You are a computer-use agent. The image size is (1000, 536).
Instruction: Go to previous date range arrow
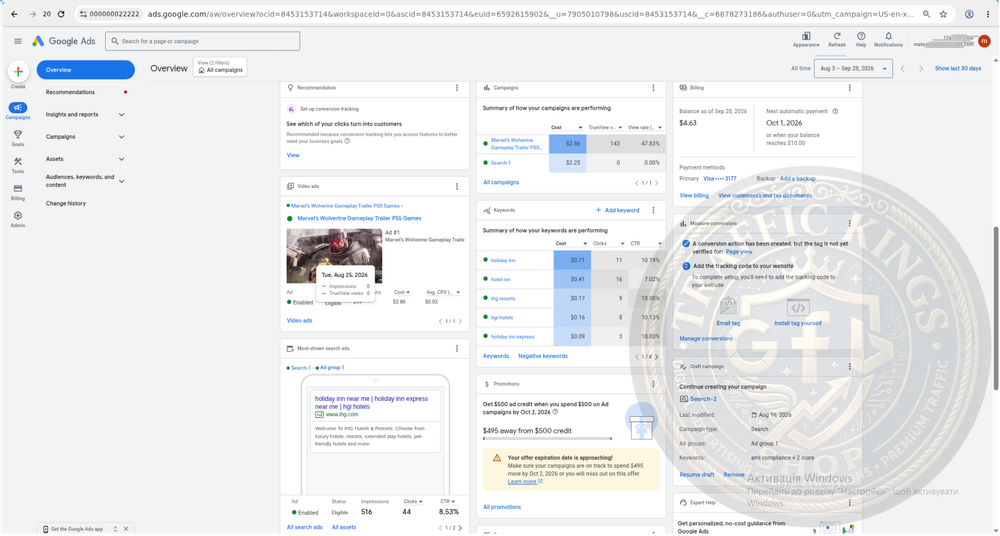tap(902, 68)
